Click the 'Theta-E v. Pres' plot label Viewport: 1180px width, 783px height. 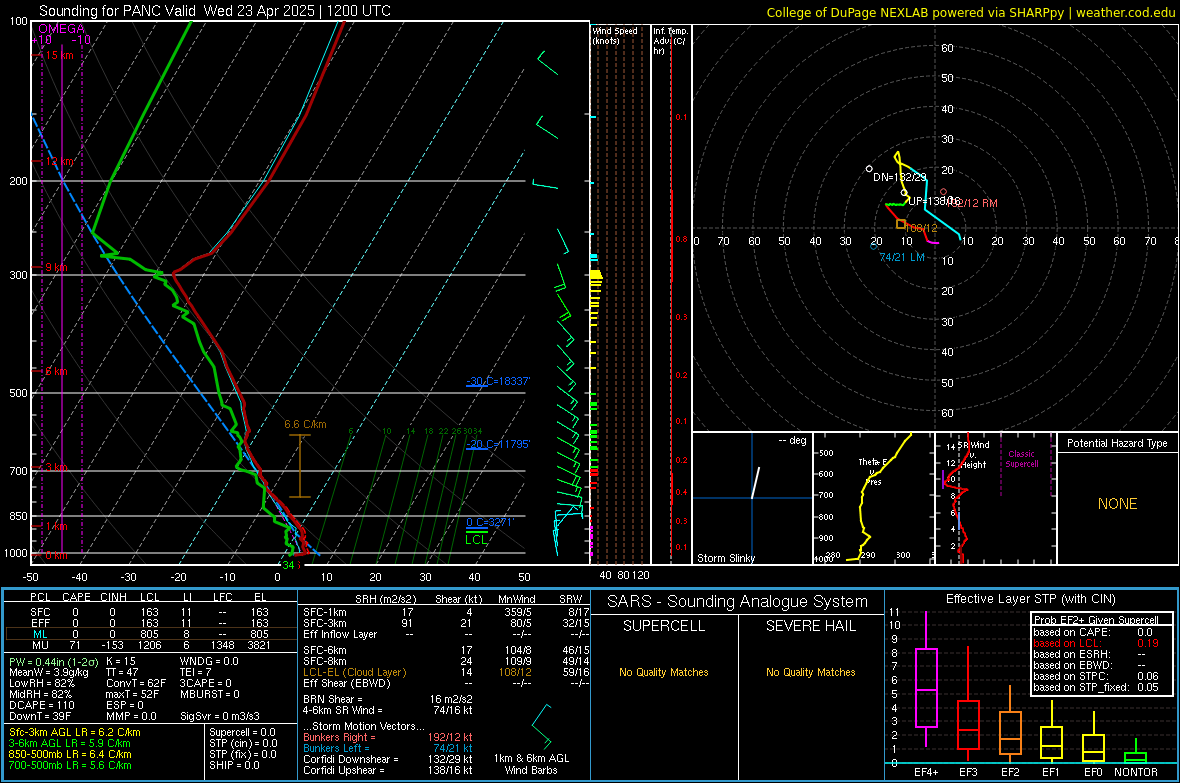tap(873, 471)
